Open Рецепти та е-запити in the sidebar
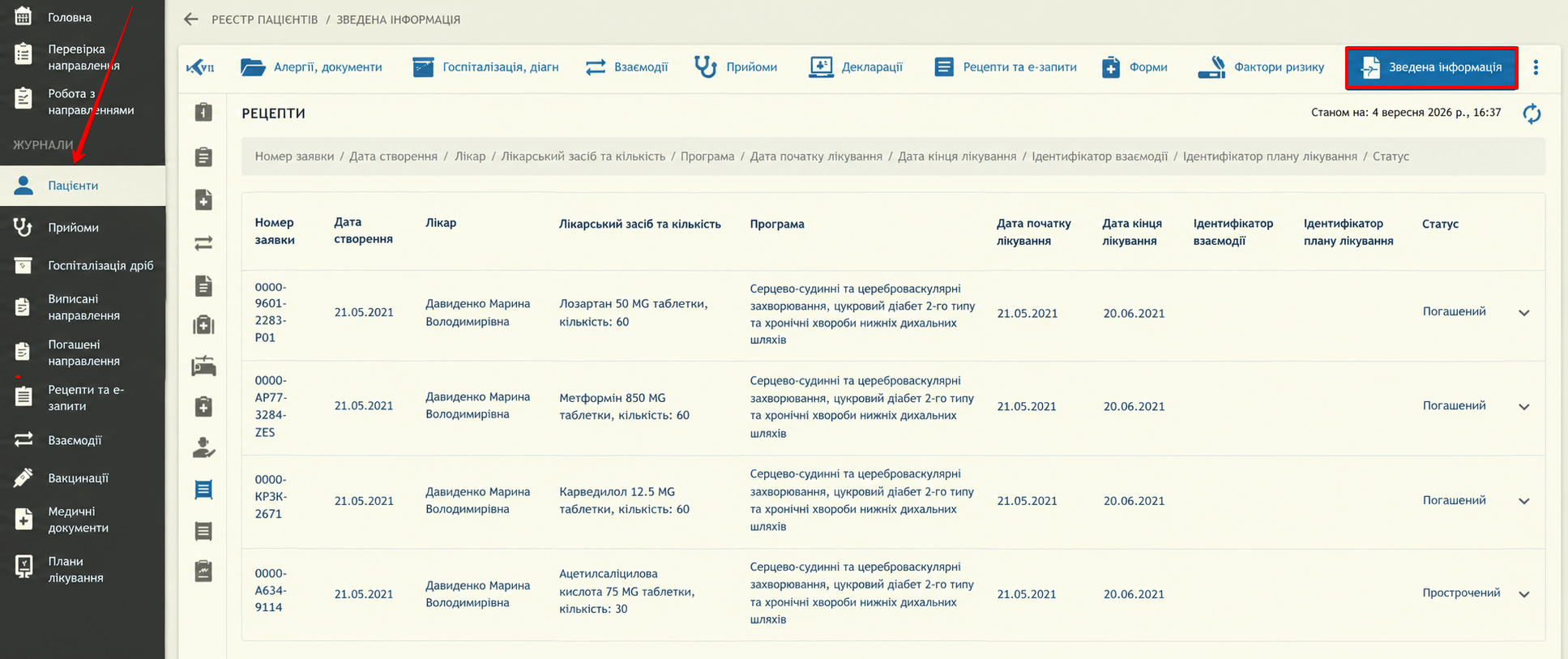The height and width of the screenshot is (659, 1568). pyautogui.click(x=83, y=397)
